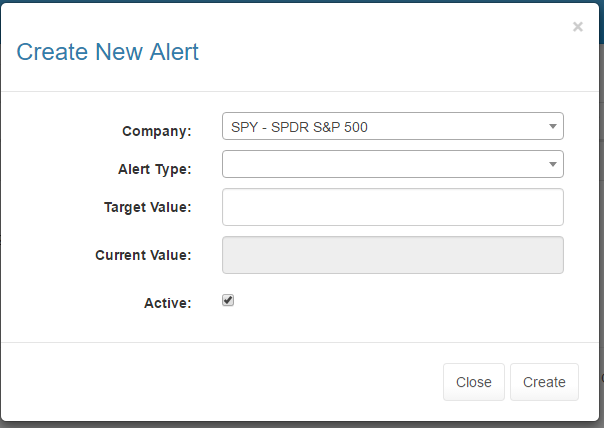Click the Alert Type dropdown arrow
The image size is (604, 428).
[552, 165]
